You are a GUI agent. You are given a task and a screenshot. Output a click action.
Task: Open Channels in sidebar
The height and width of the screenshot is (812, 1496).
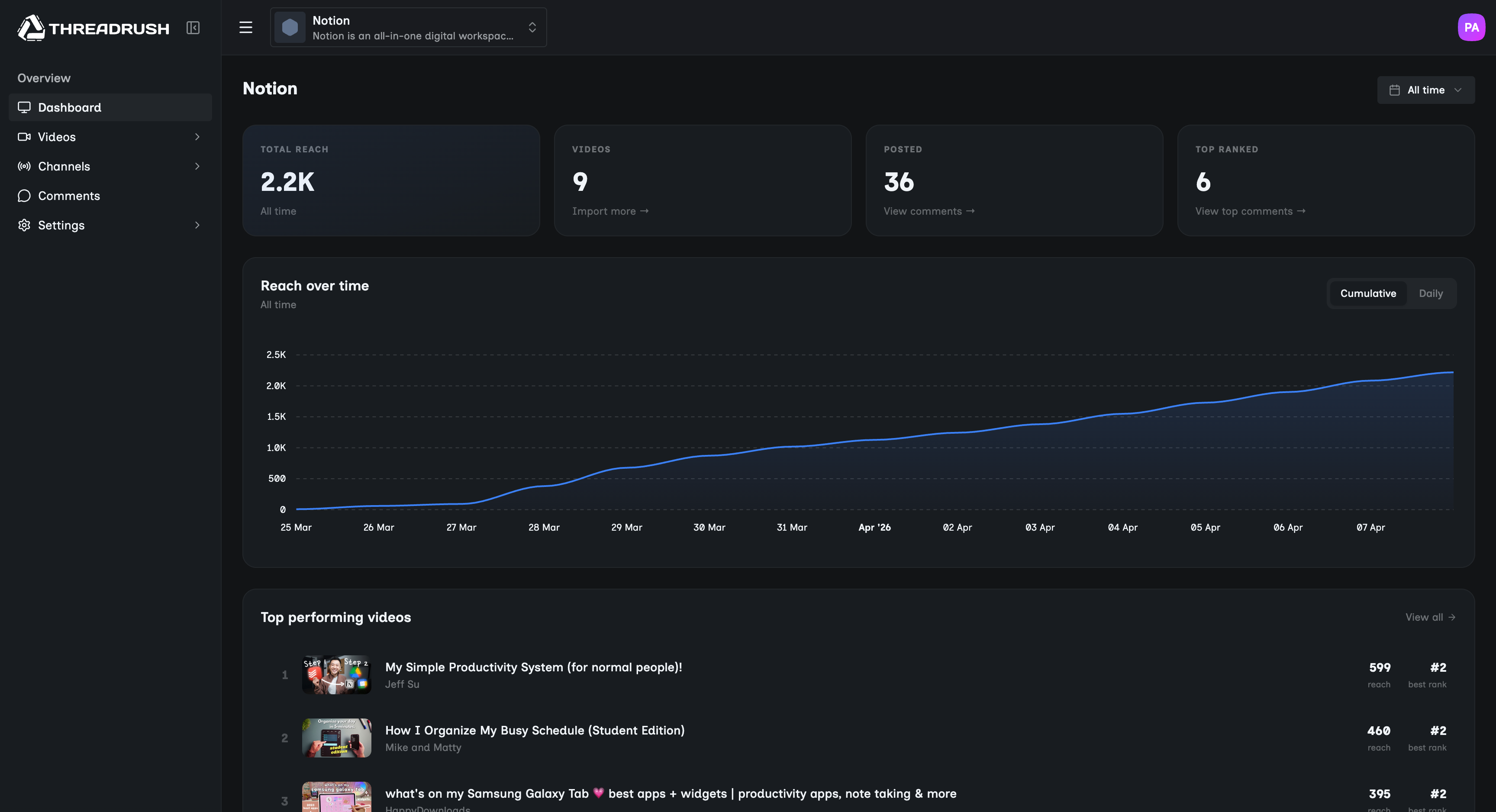[110, 167]
